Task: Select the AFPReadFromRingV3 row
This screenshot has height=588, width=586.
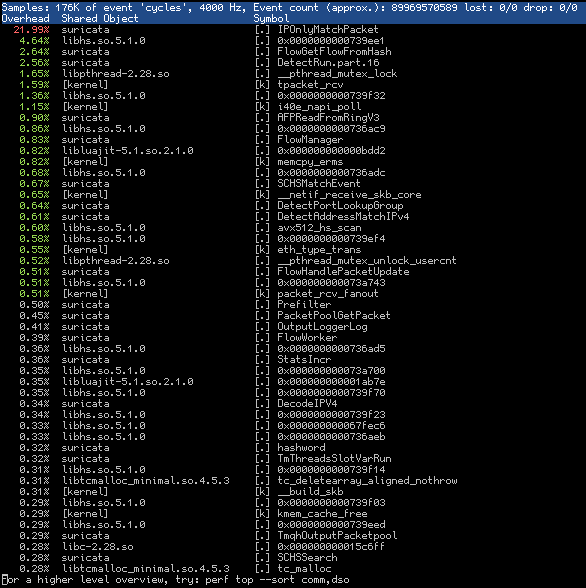Action: (x=293, y=117)
